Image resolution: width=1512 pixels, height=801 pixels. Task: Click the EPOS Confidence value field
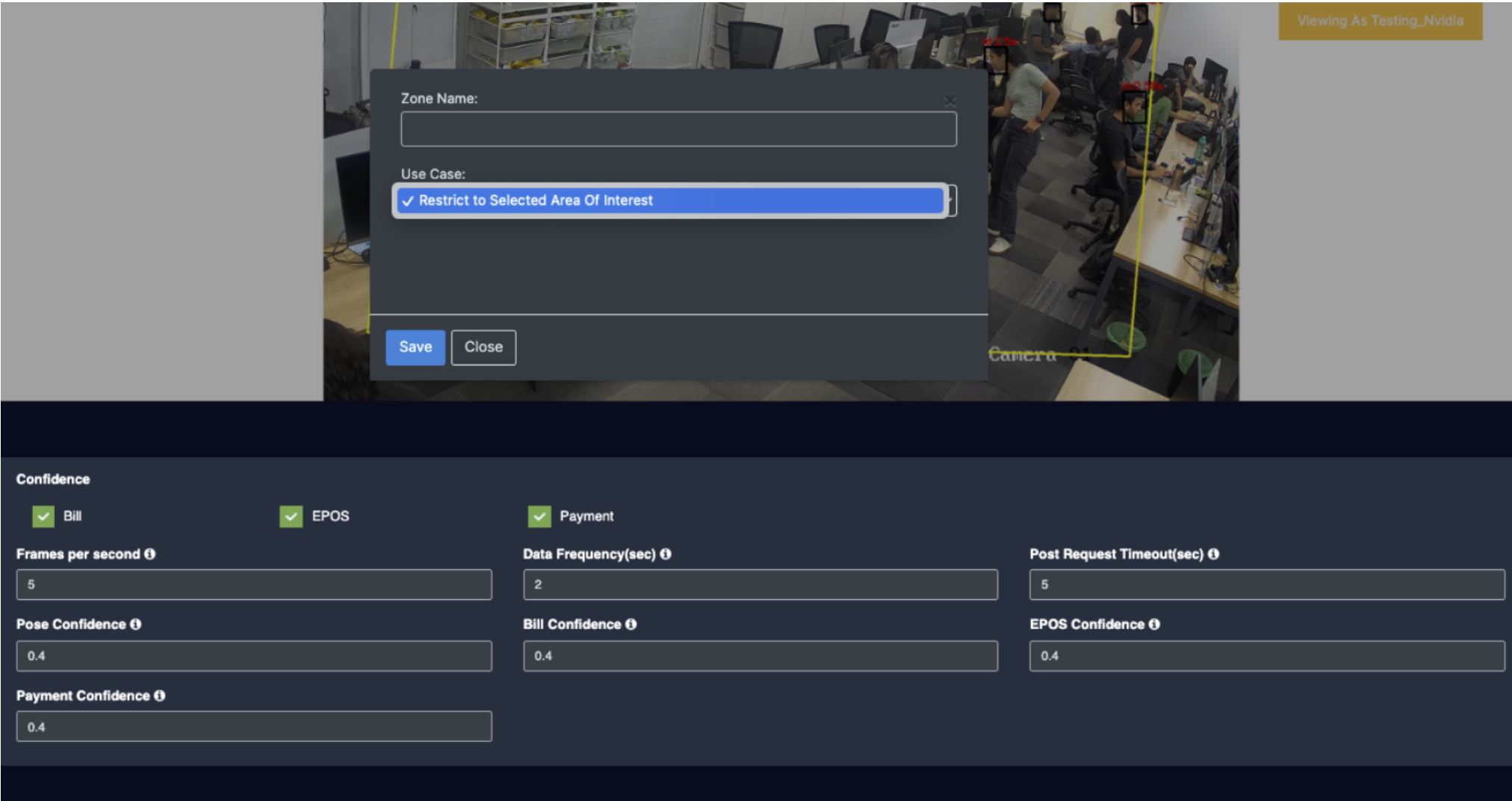click(1267, 656)
